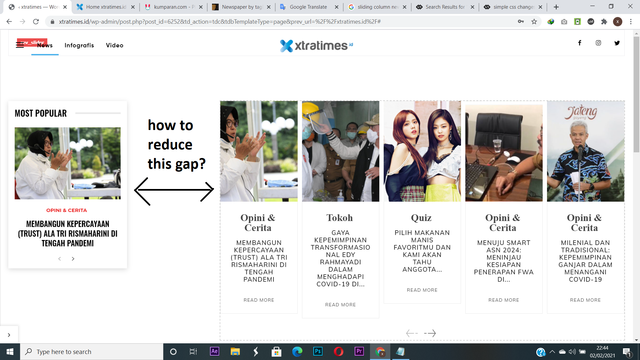
Task: Open the Chrome profile avatar
Action: 618,22
